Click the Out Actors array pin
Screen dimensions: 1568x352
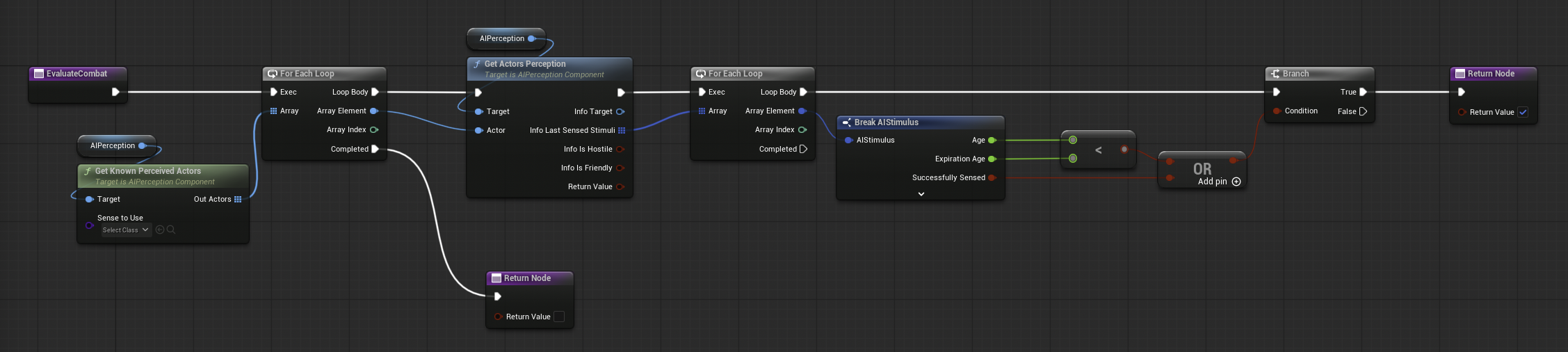point(238,199)
